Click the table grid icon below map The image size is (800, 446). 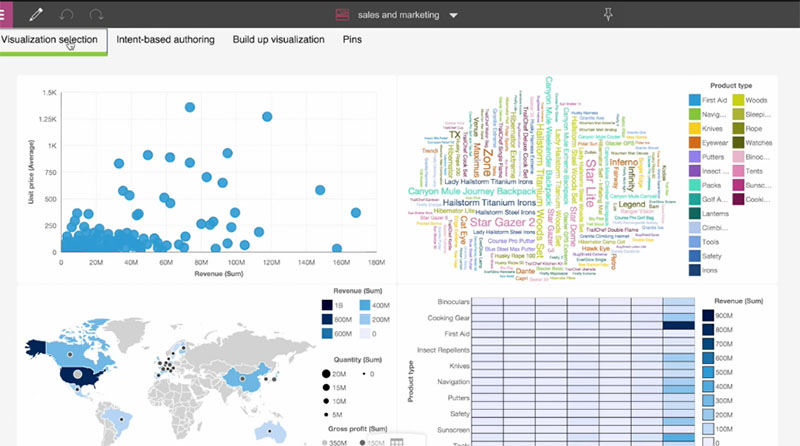(397, 441)
